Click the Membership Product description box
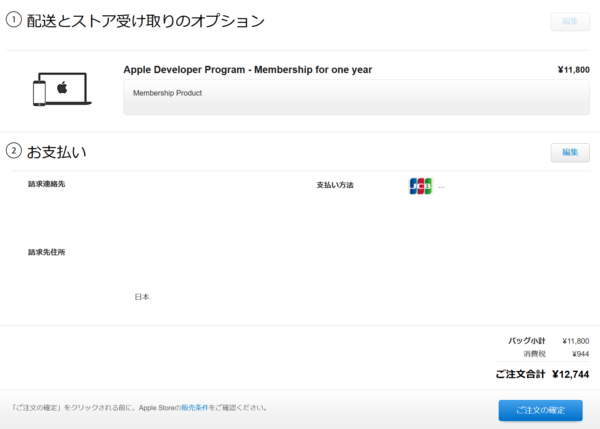 click(x=356, y=97)
